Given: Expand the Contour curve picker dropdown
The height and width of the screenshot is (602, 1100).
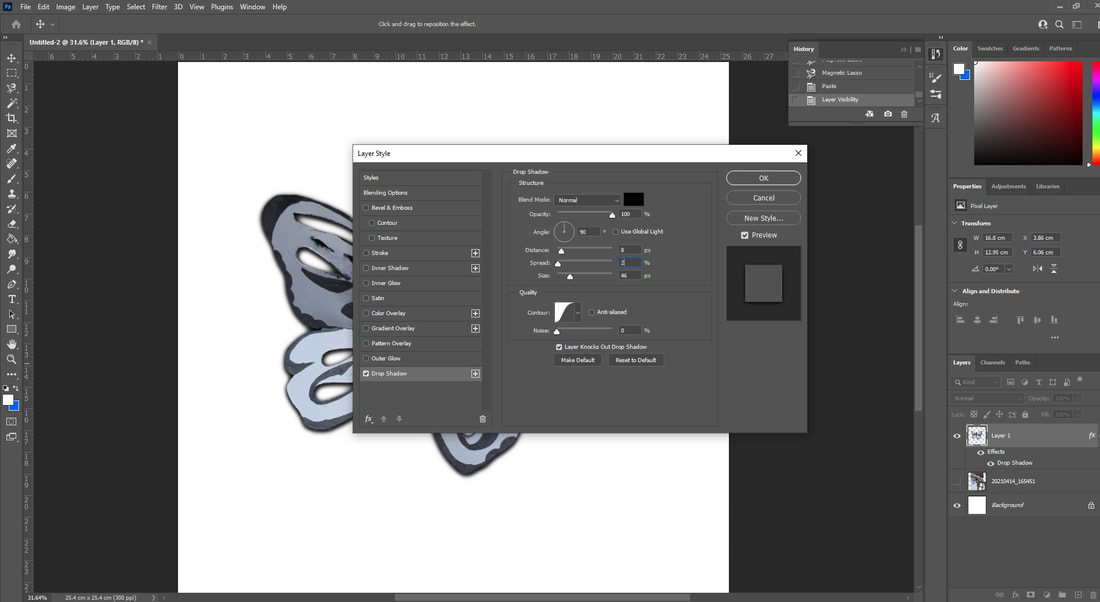Looking at the screenshot, I should (578, 312).
